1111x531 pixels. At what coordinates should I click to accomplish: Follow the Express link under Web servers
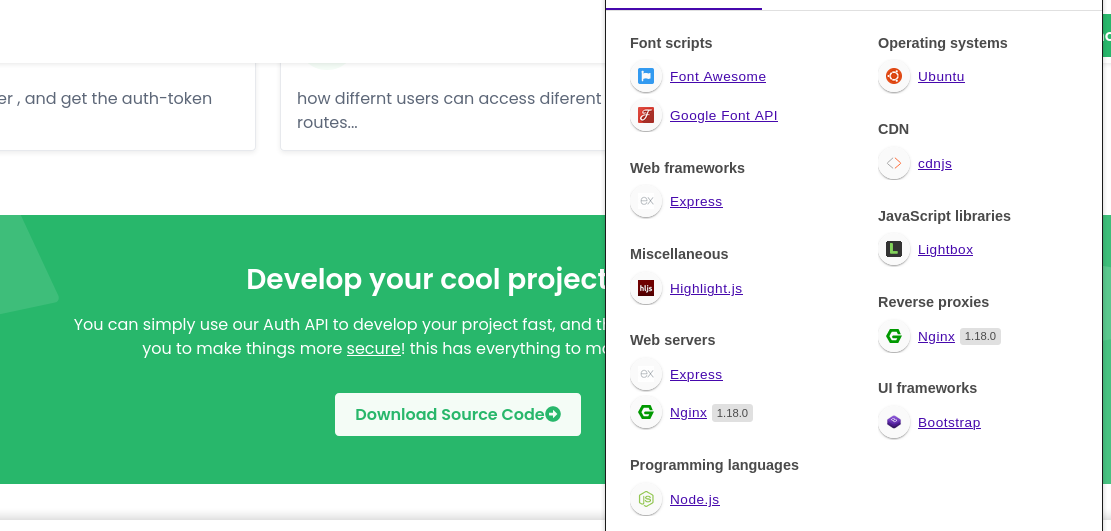(x=696, y=375)
